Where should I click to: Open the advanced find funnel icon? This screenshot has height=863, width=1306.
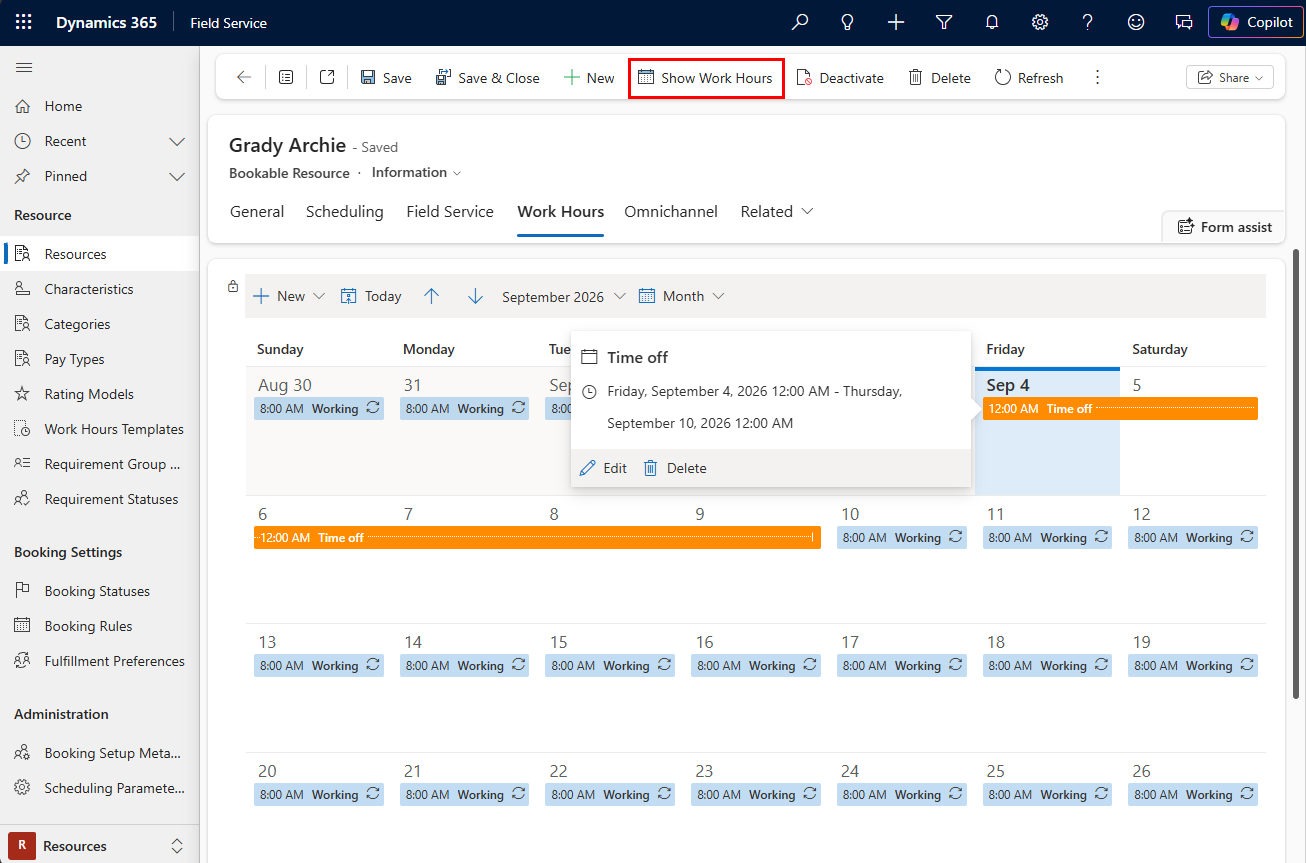[944, 22]
